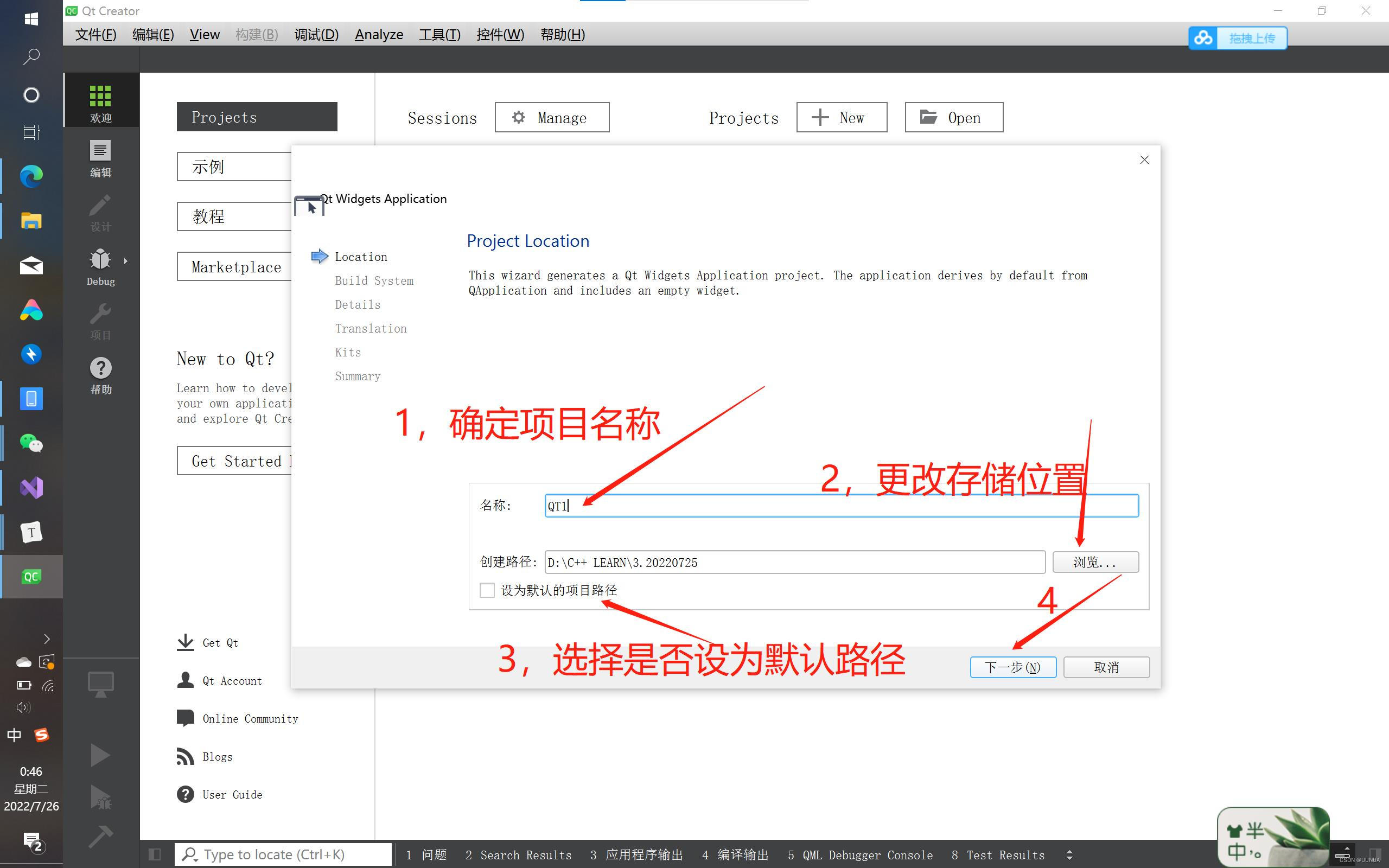Open the 调试(D) menu
This screenshot has height=868, width=1389.
316,34
